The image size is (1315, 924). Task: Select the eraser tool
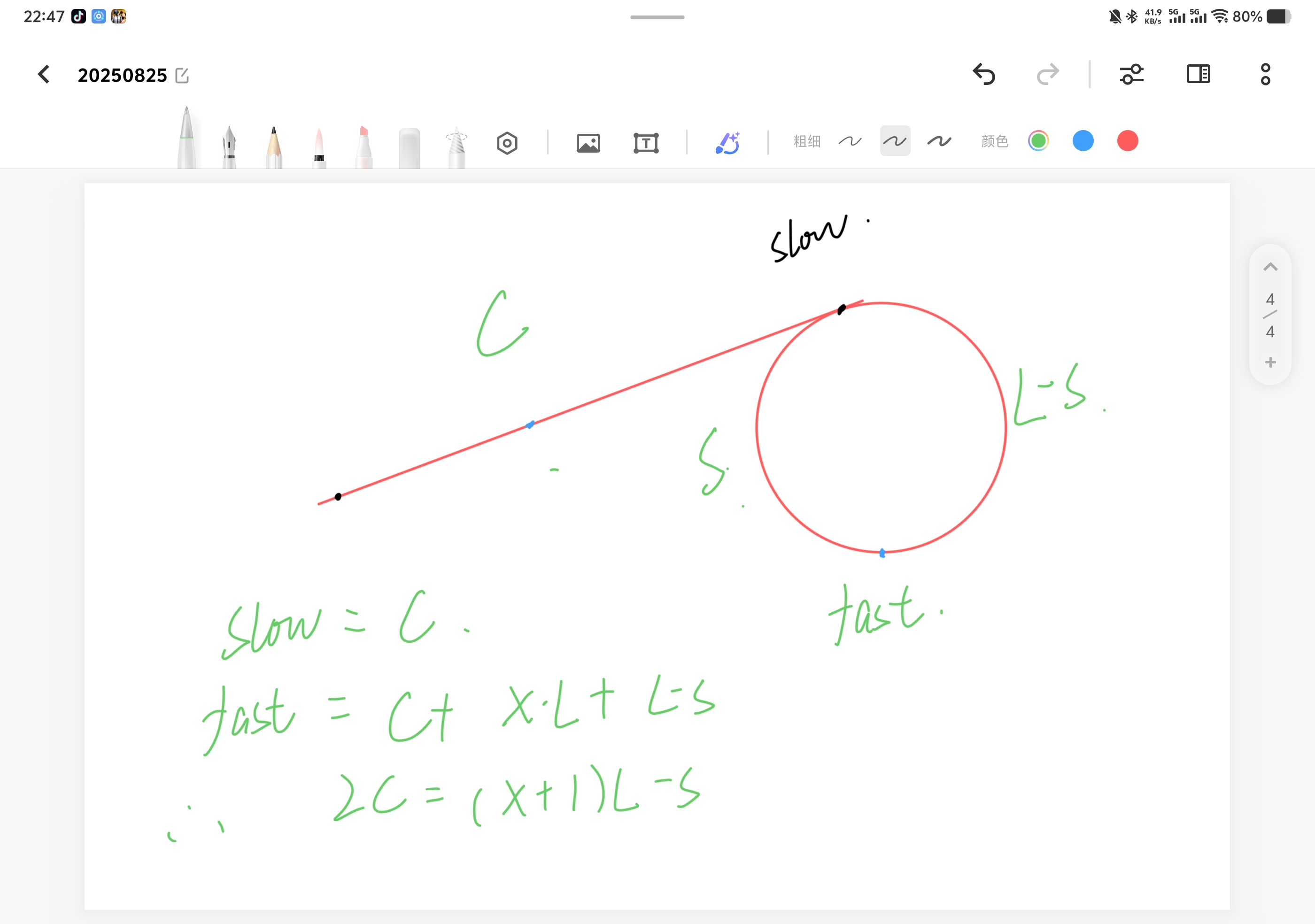click(409, 148)
